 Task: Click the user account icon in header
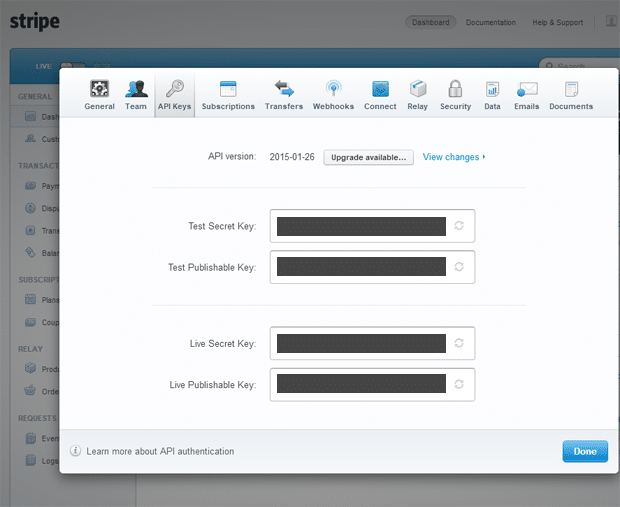click(x=611, y=22)
